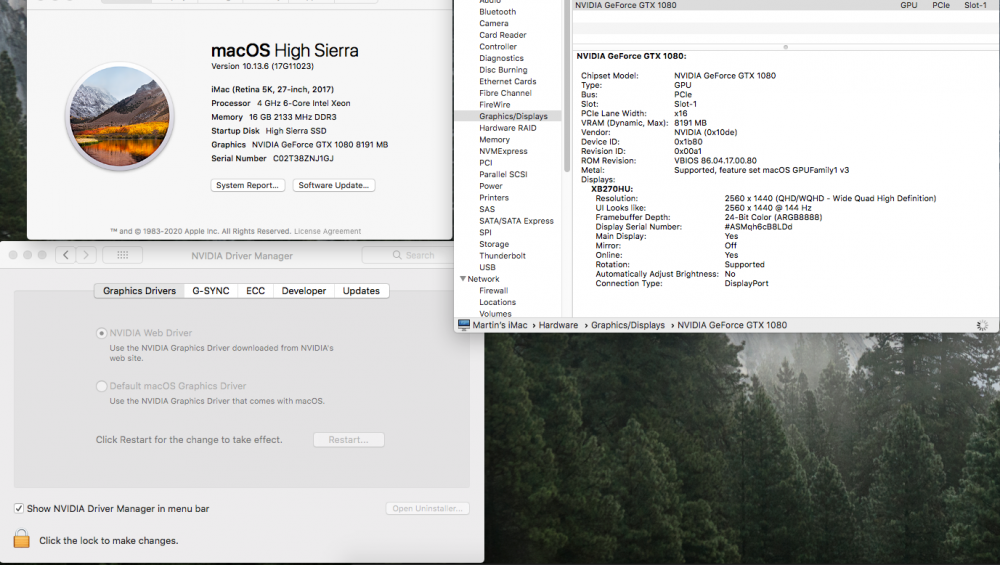Open the ECC tab
The height and width of the screenshot is (565, 1000).
pos(256,291)
